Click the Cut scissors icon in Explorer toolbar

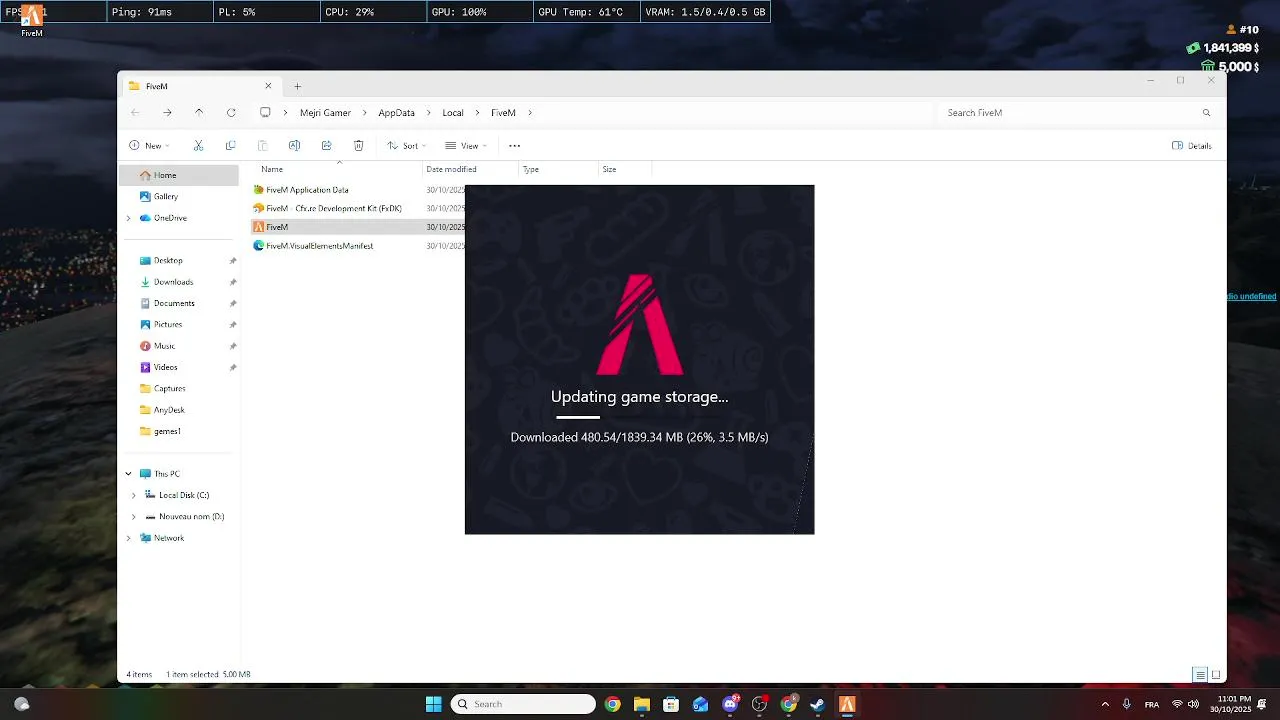point(198,145)
